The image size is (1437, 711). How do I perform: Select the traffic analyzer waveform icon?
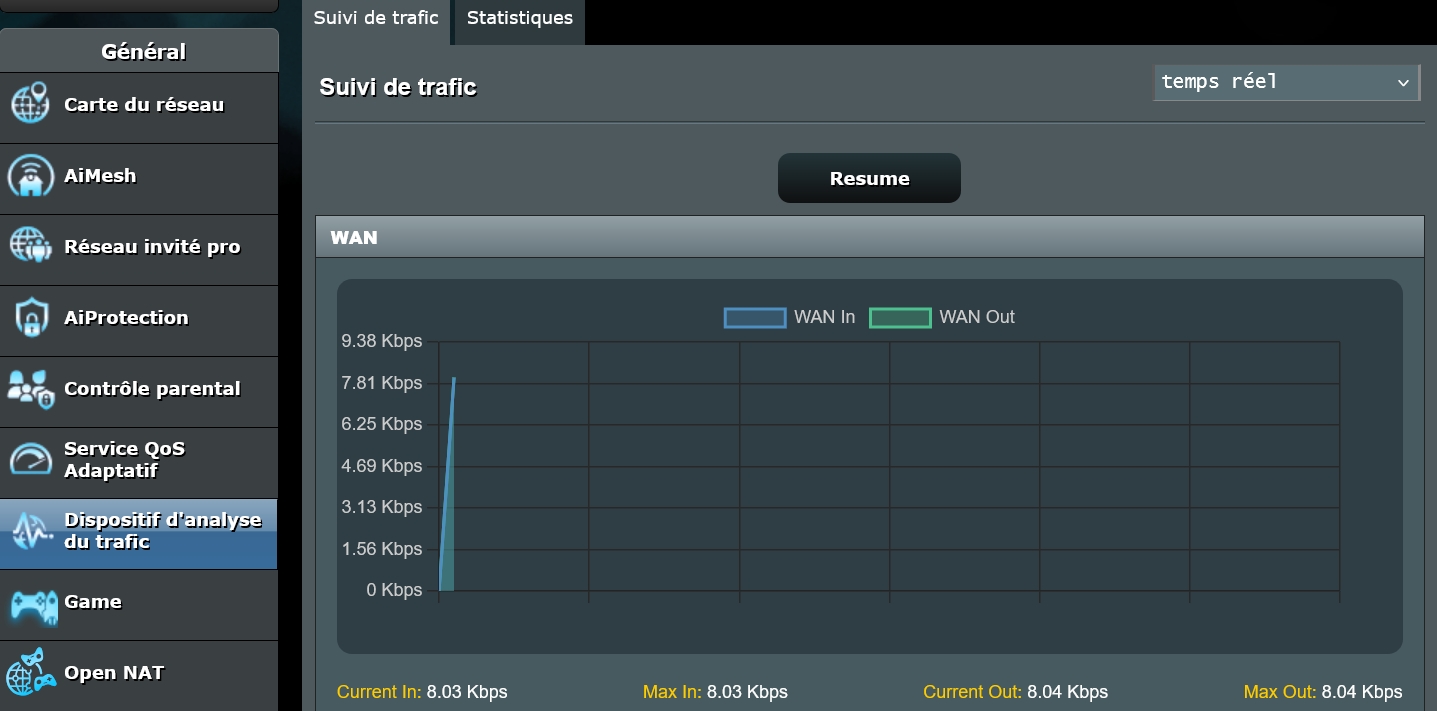tap(31, 532)
